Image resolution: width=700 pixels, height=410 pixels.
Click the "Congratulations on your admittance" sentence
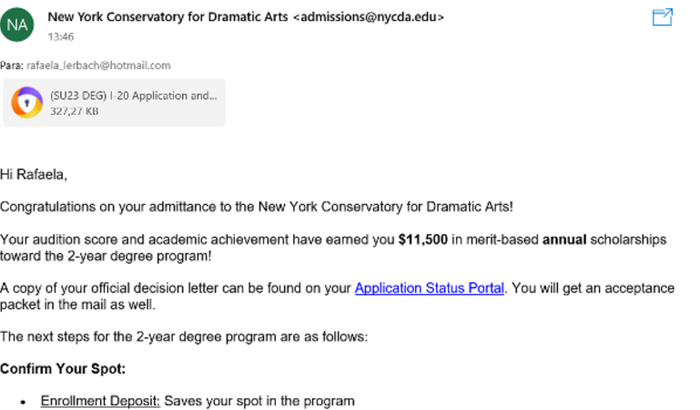pyautogui.click(x=231, y=207)
